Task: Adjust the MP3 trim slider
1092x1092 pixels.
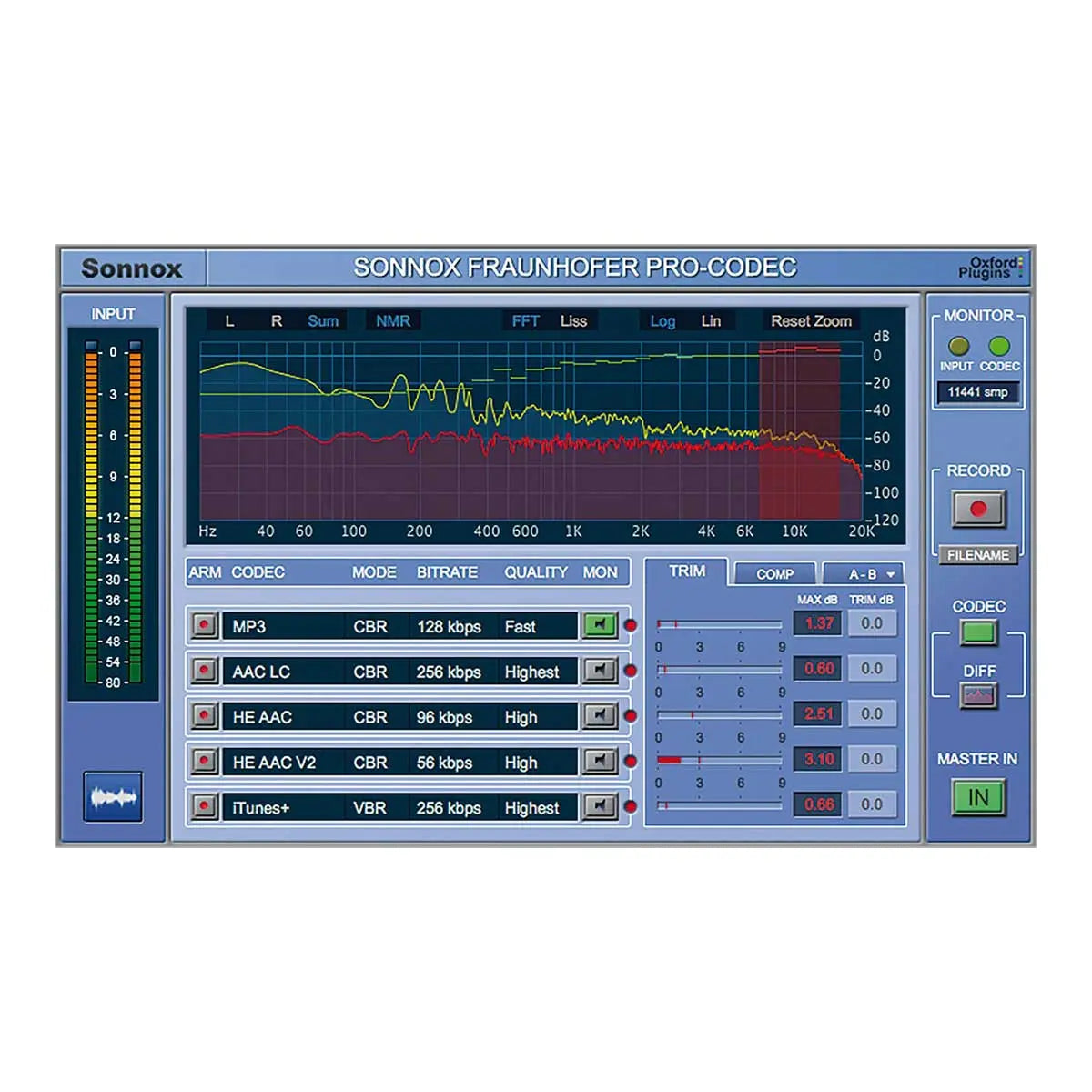Action: (719, 622)
